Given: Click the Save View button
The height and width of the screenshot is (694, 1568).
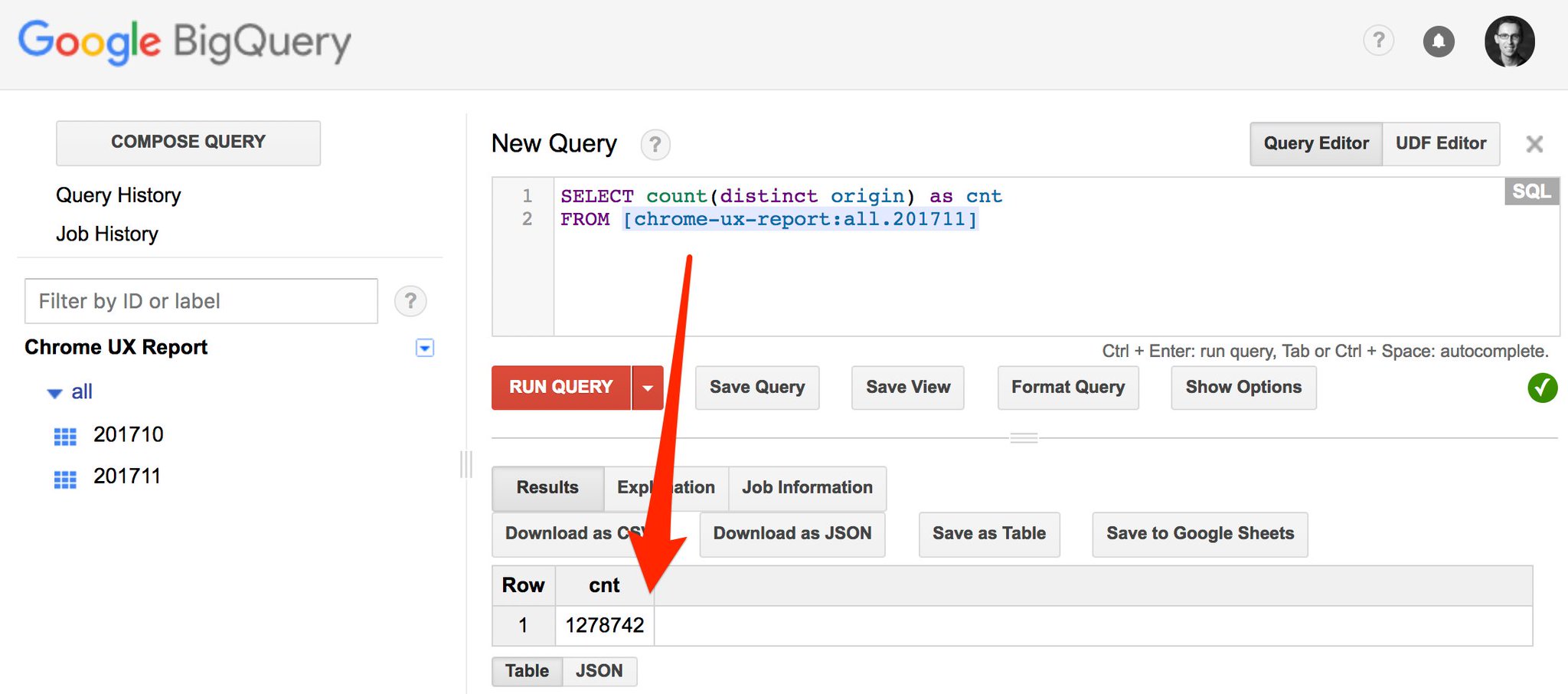Looking at the screenshot, I should 908,388.
